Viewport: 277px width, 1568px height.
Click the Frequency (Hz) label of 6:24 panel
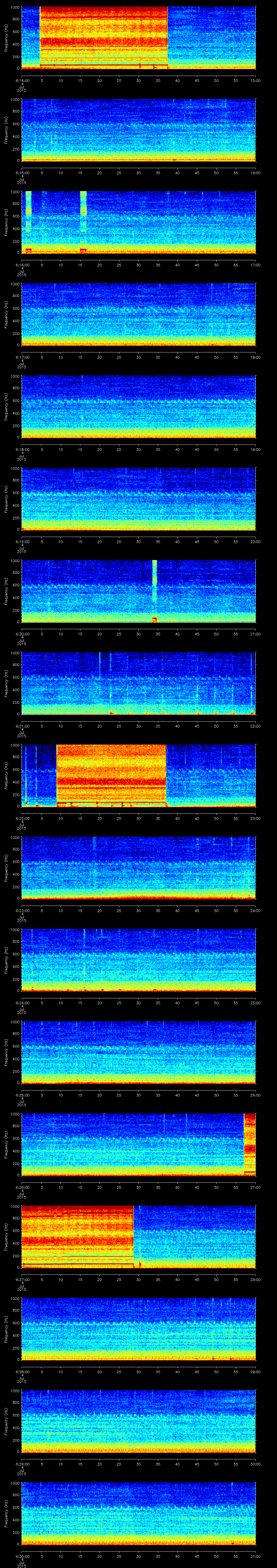tap(7, 959)
